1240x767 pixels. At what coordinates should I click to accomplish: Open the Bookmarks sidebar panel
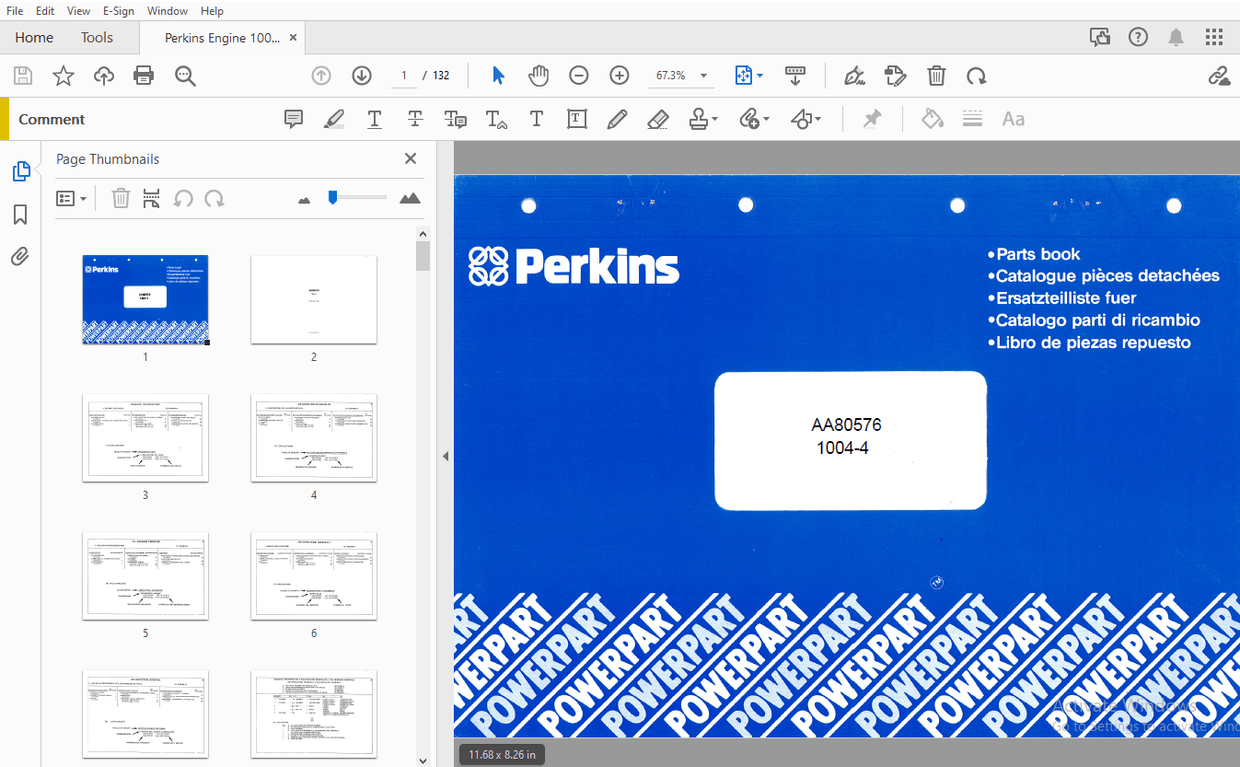click(21, 213)
